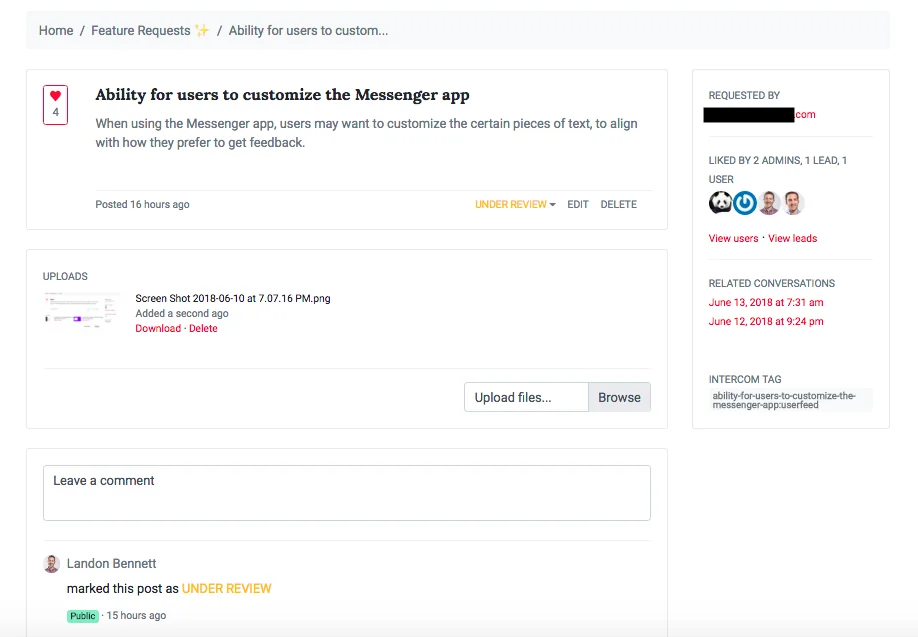
Task: Expand the UNDER REVIEW status dropdown
Action: click(x=514, y=204)
